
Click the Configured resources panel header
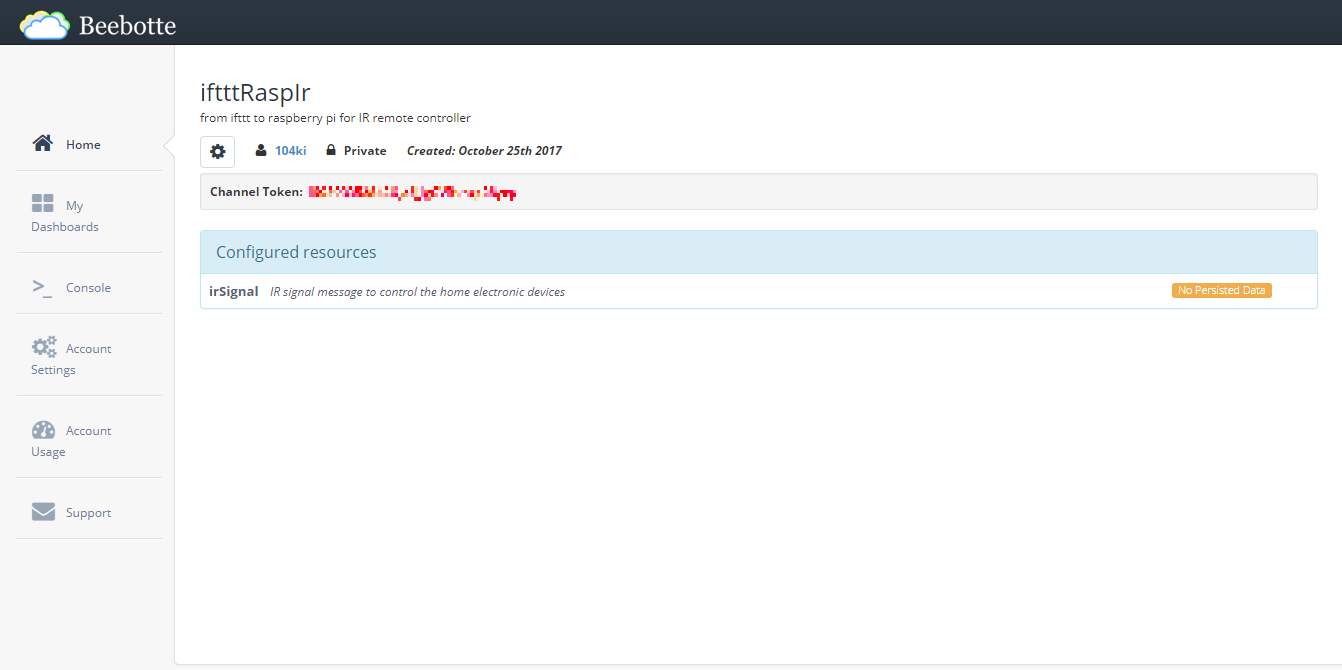(x=758, y=252)
